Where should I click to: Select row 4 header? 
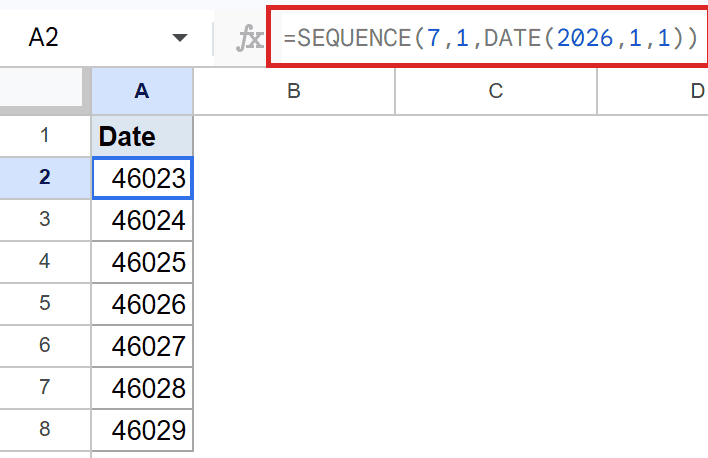(x=45, y=262)
